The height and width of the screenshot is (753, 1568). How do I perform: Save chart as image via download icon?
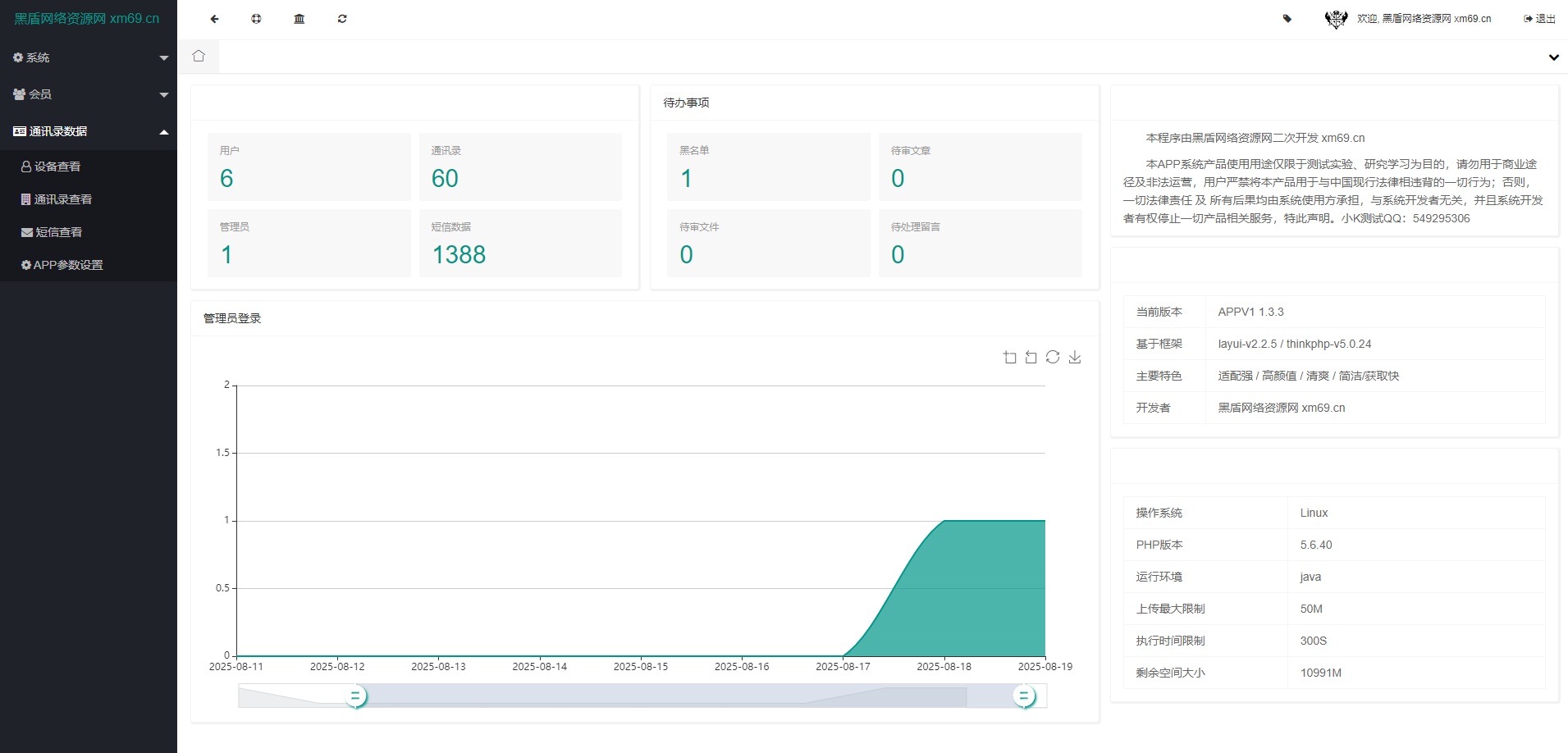point(1075,357)
